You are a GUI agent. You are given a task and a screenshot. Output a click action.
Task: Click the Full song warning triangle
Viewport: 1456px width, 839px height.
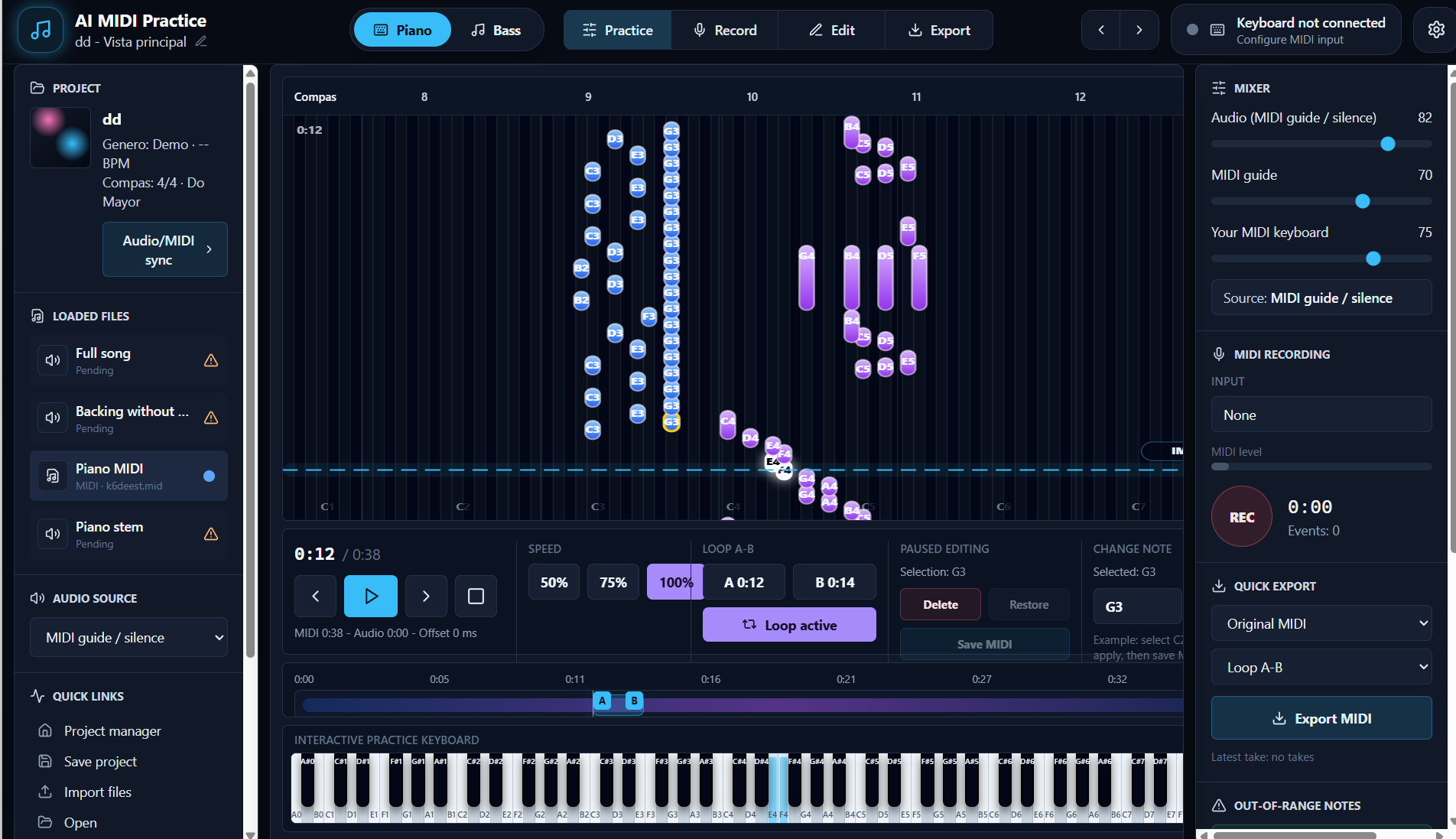point(211,360)
